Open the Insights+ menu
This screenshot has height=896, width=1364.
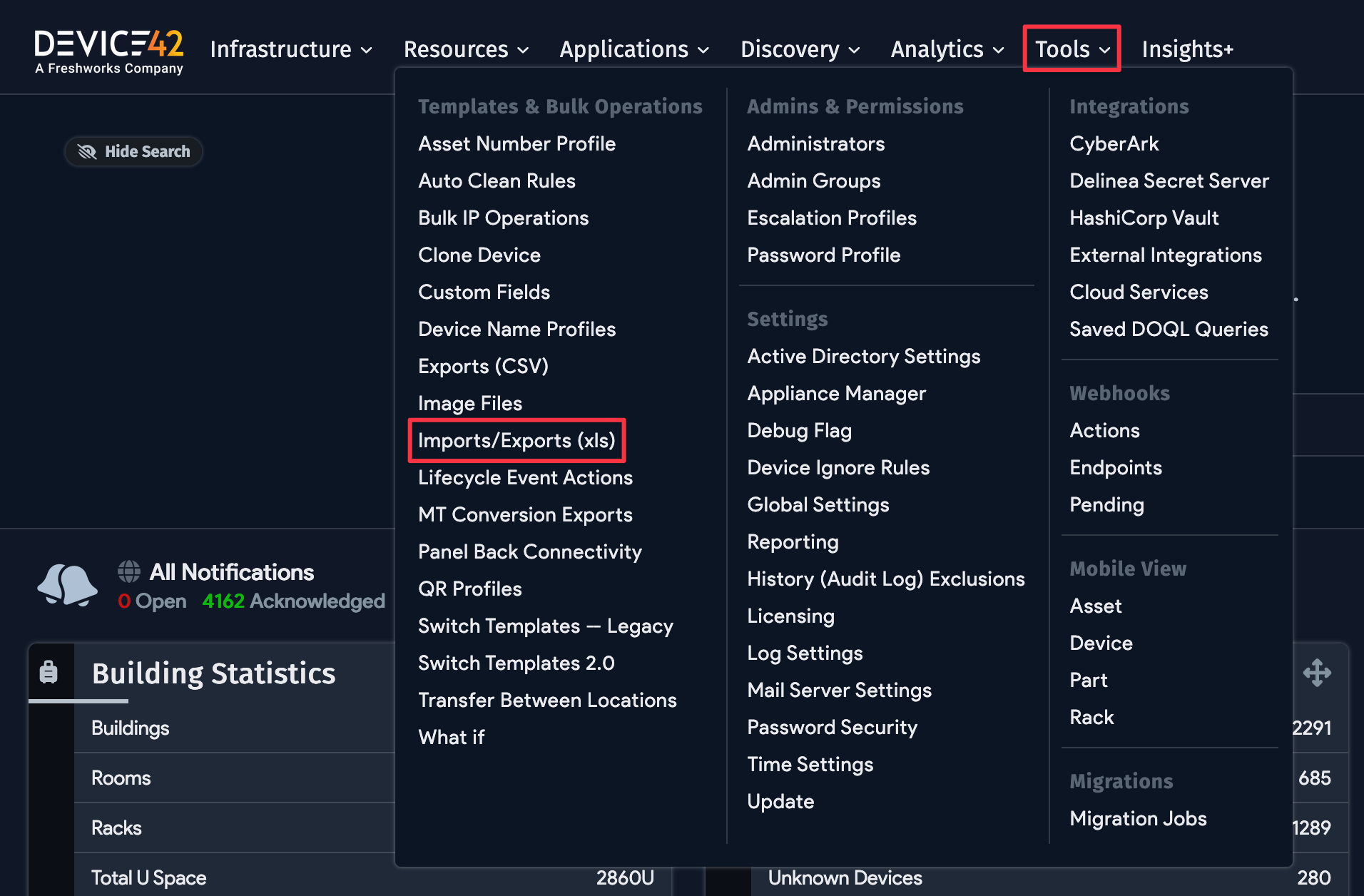pyautogui.click(x=1186, y=49)
